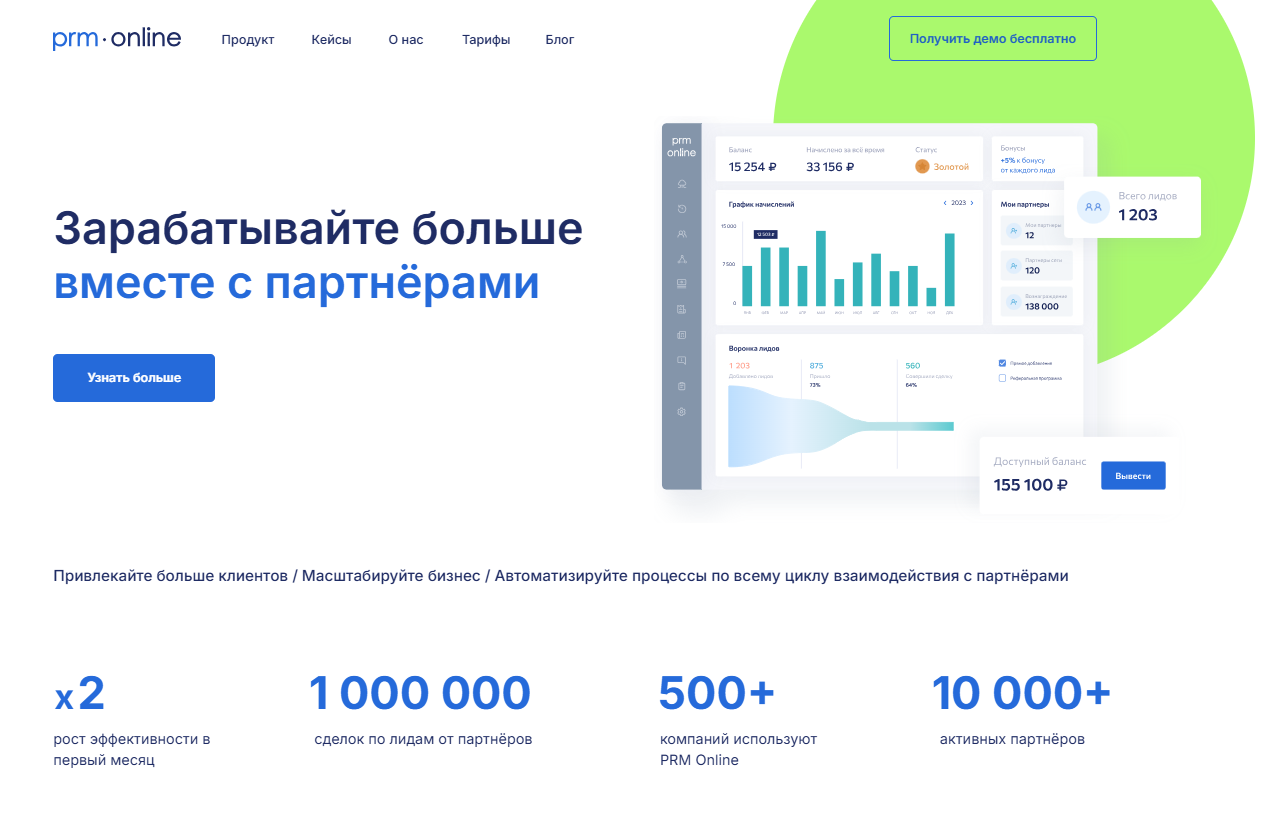Open the clock history icon in dashboard sidebar

point(682,209)
